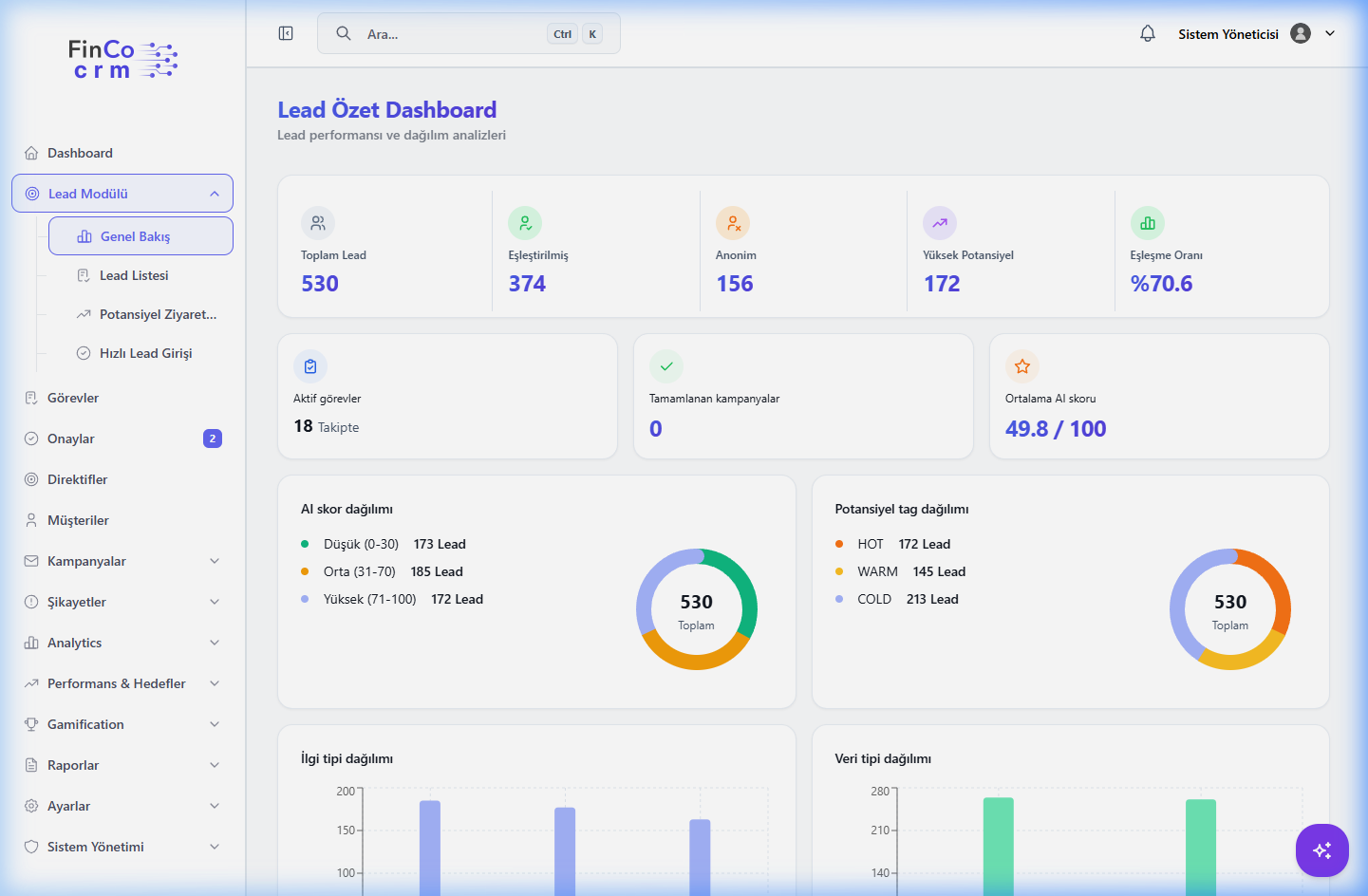Expand the Sistem Yönetimi chevron
Viewport: 1368px width, 896px height.
click(x=215, y=847)
